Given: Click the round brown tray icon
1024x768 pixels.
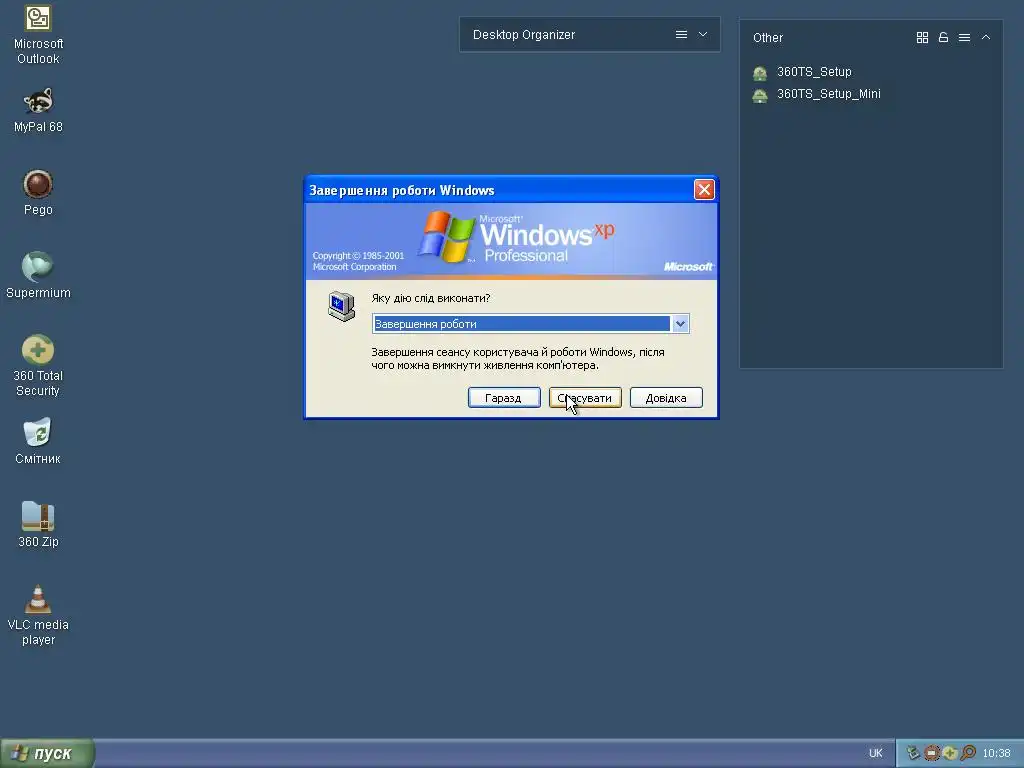Looking at the screenshot, I should pos(932,753).
